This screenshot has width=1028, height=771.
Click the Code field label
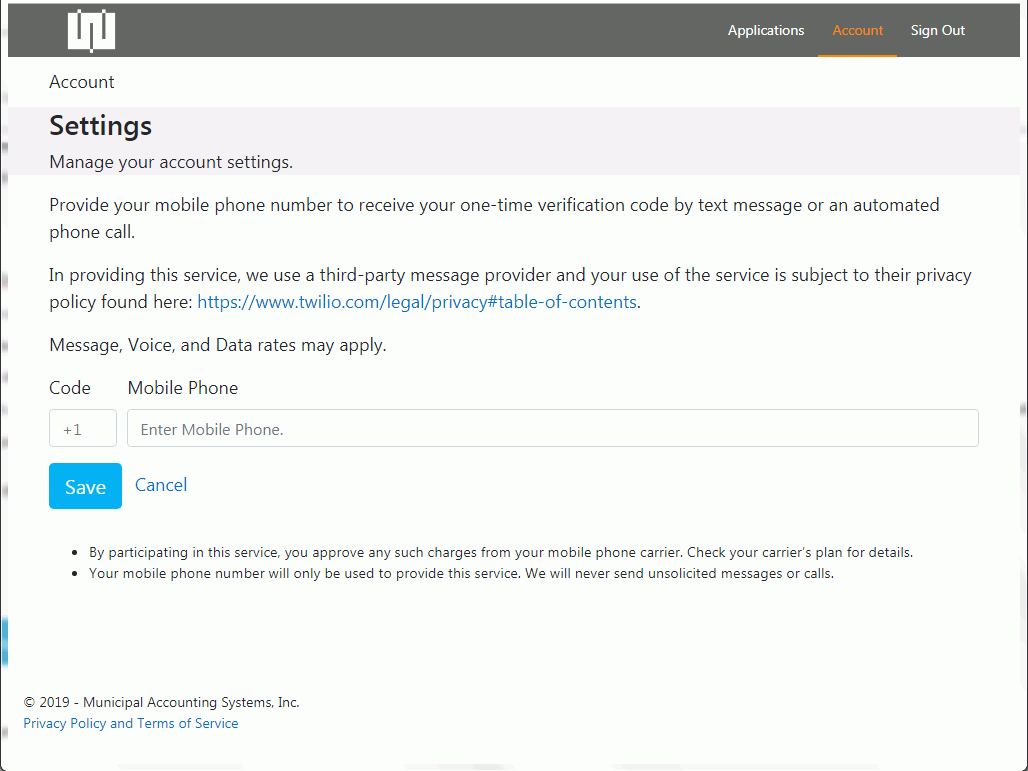pyautogui.click(x=70, y=388)
